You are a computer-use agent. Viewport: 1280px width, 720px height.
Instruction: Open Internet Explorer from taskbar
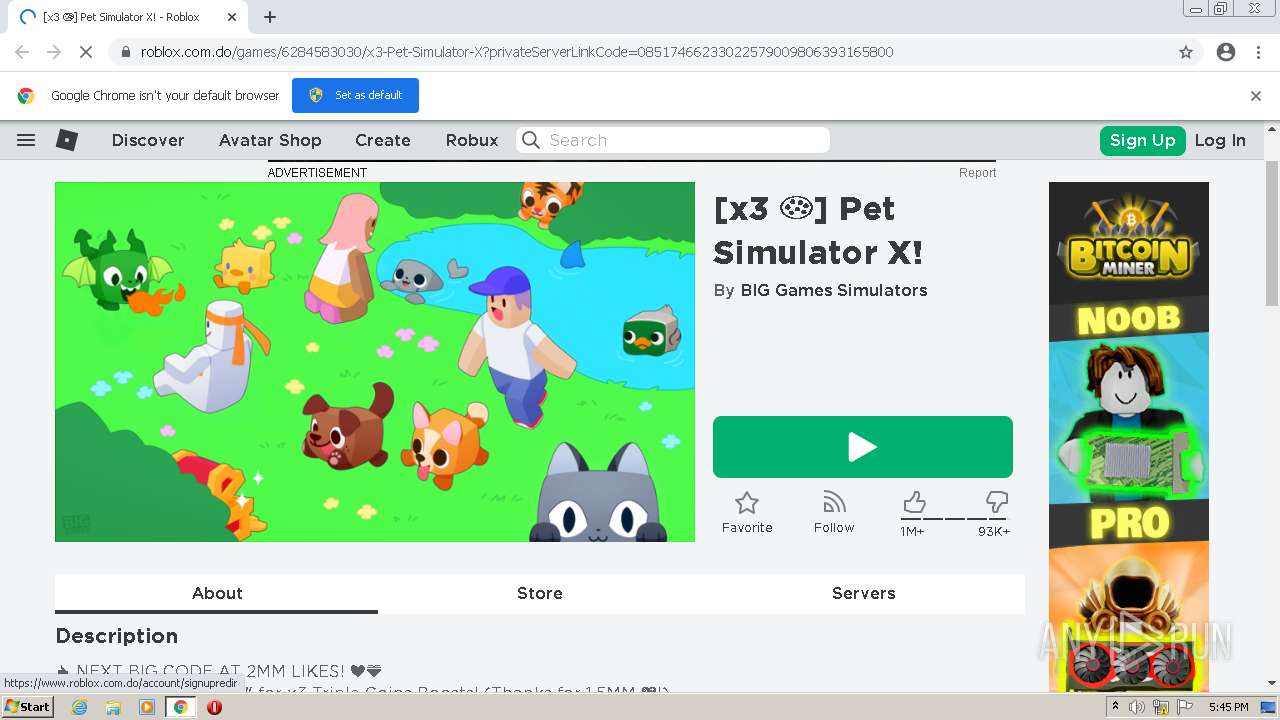click(x=80, y=707)
